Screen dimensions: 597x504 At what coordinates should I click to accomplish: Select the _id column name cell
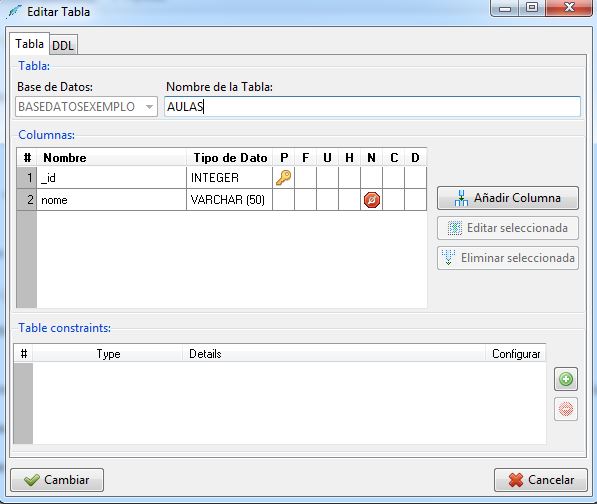[112, 177]
